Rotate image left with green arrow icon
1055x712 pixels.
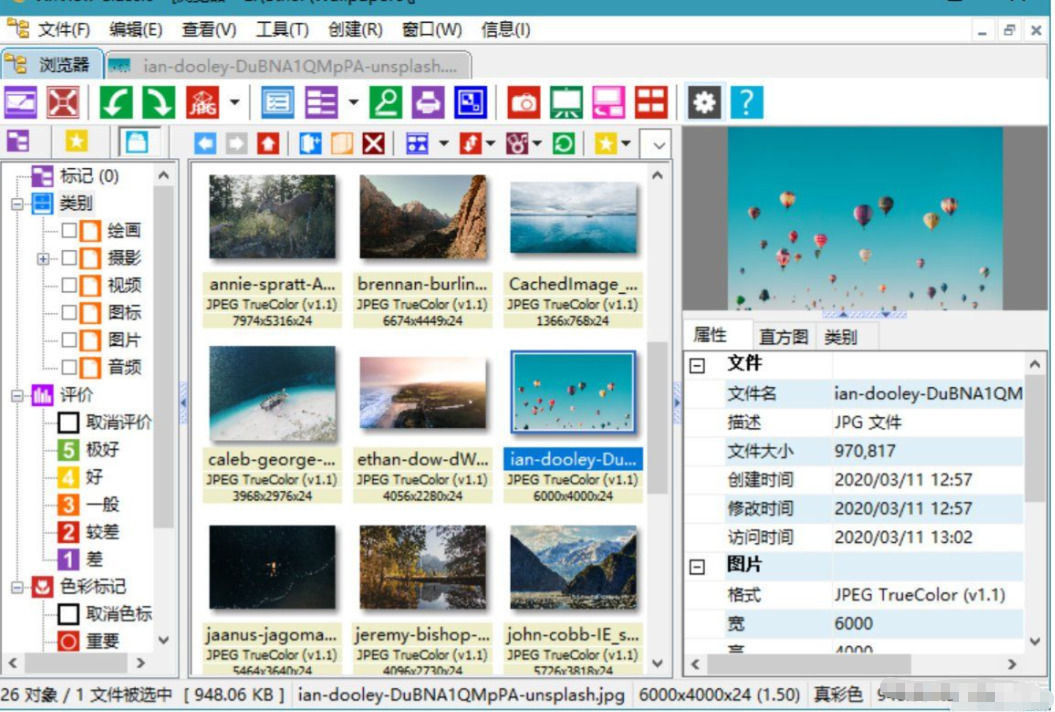pyautogui.click(x=116, y=102)
